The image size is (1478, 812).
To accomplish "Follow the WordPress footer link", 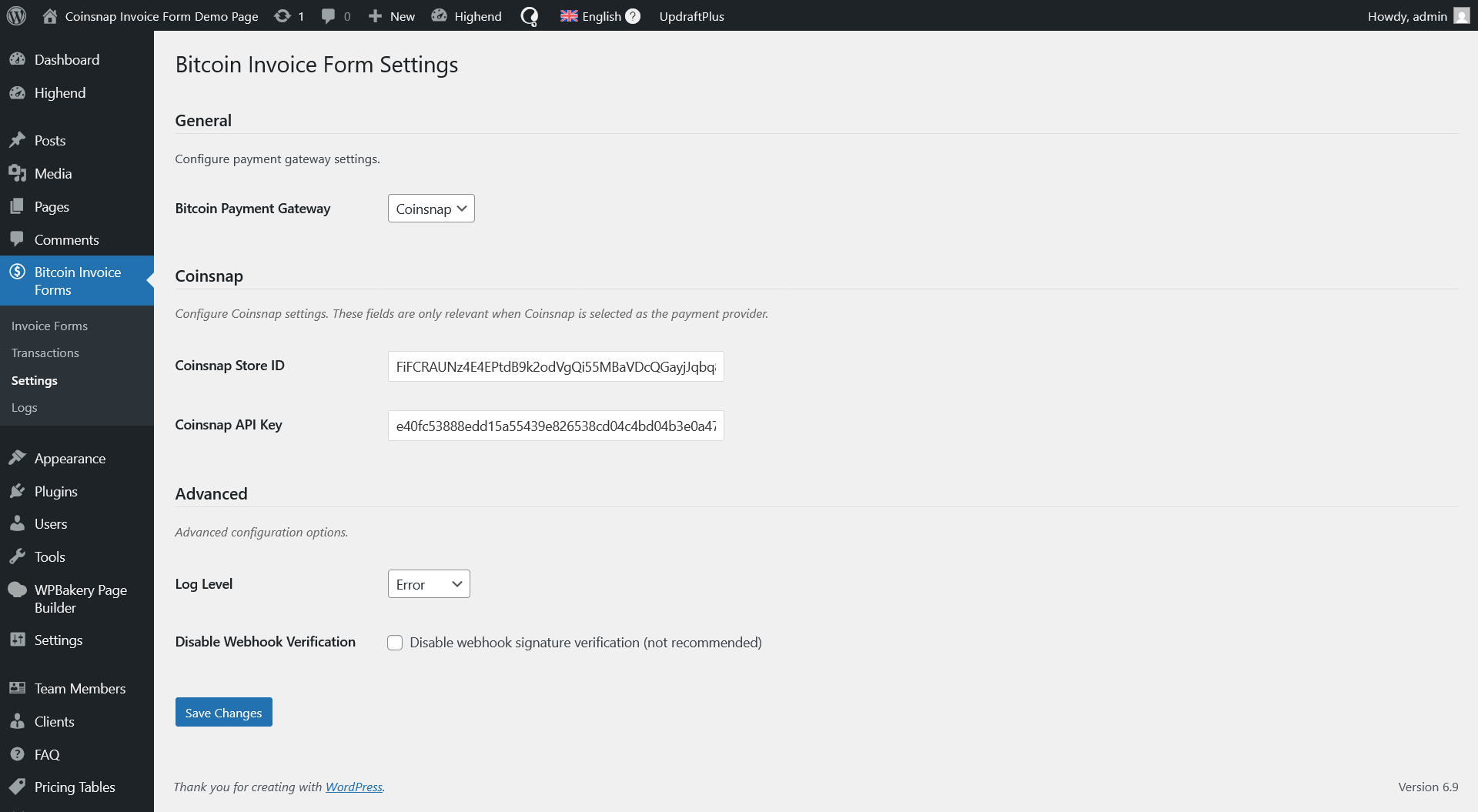I will 353,787.
